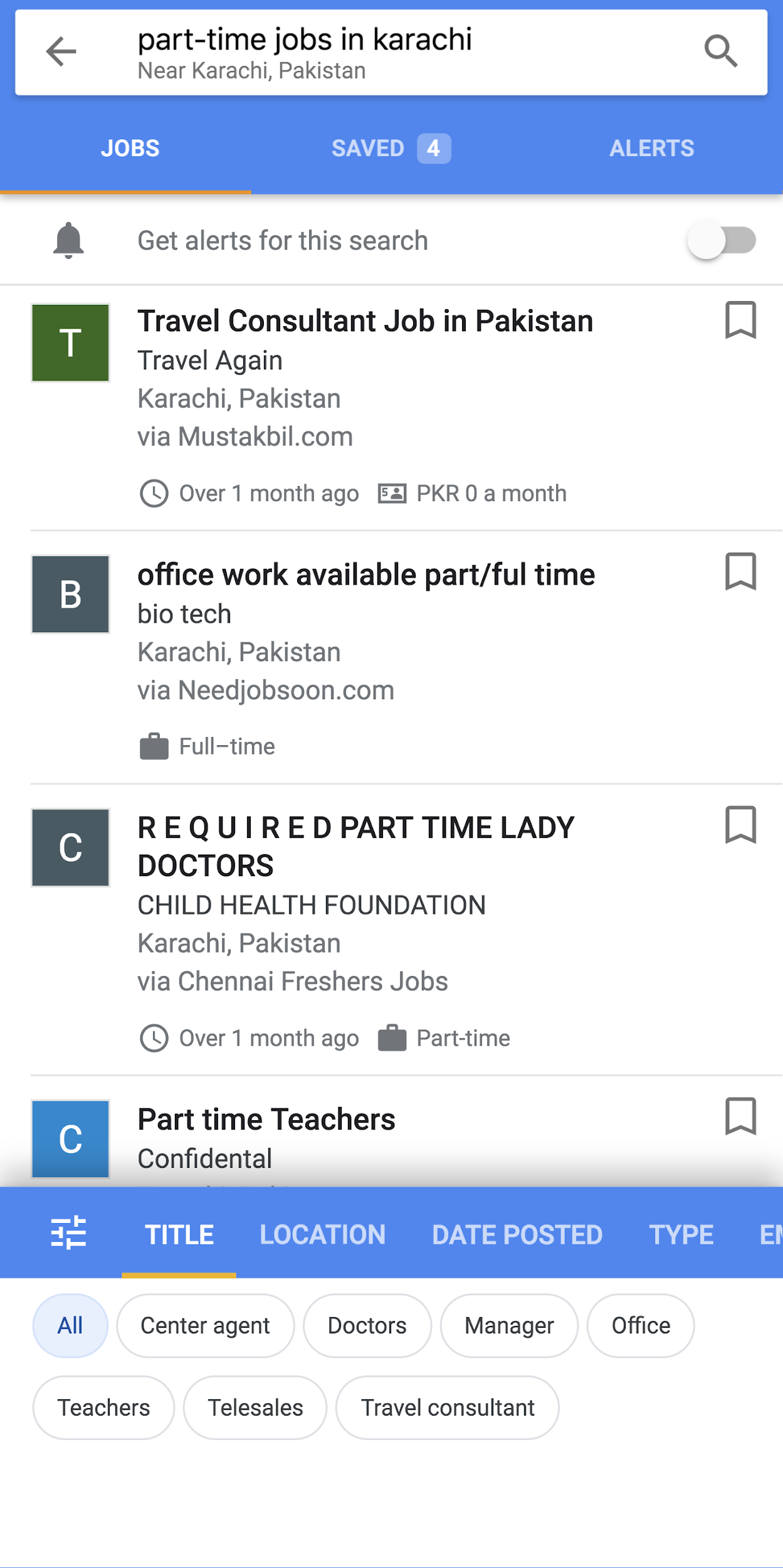
Task: Expand the Date Posted filter
Action: pos(517,1234)
